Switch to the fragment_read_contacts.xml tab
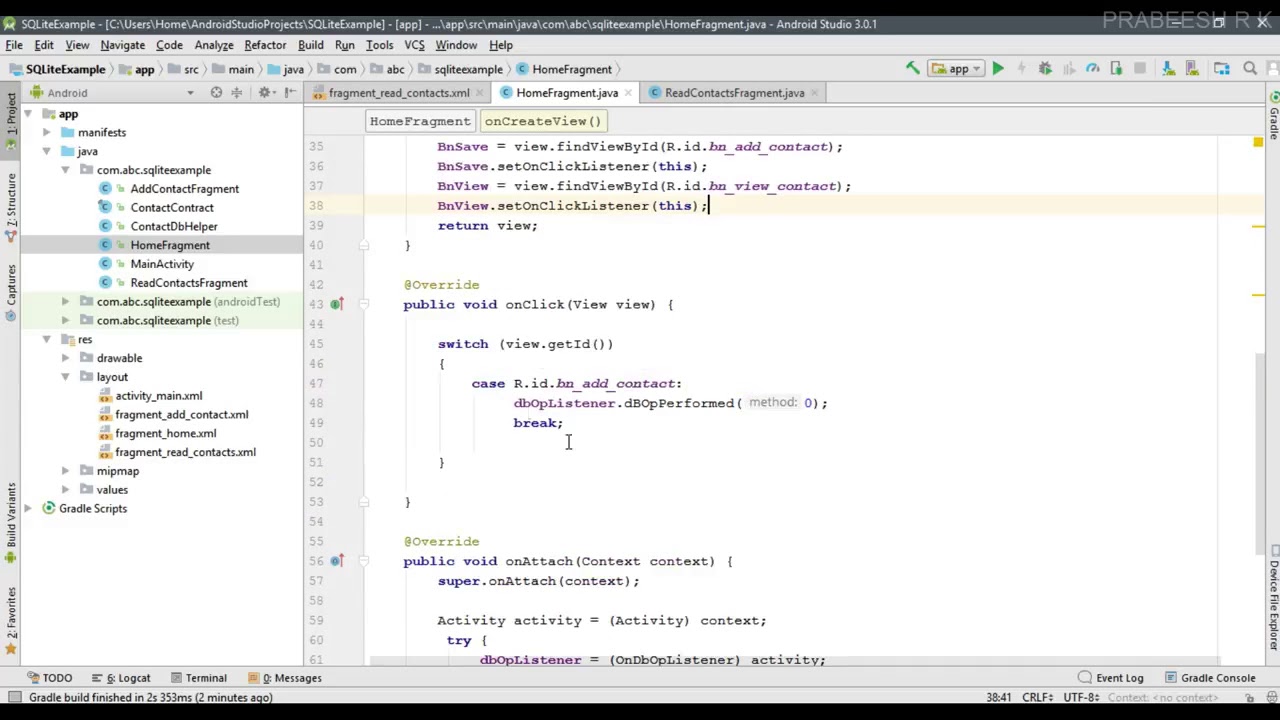 click(398, 93)
